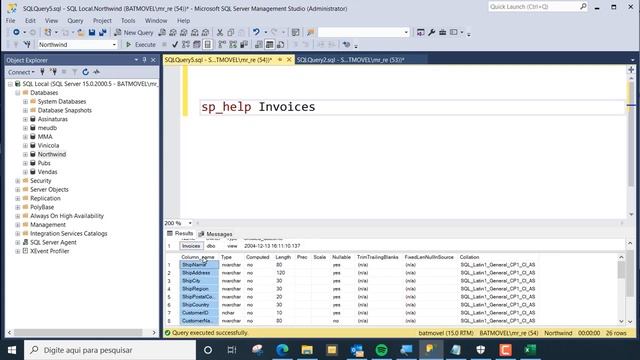The width and height of the screenshot is (640, 360).
Task: Expand the System Databases node
Action: (x=25, y=101)
